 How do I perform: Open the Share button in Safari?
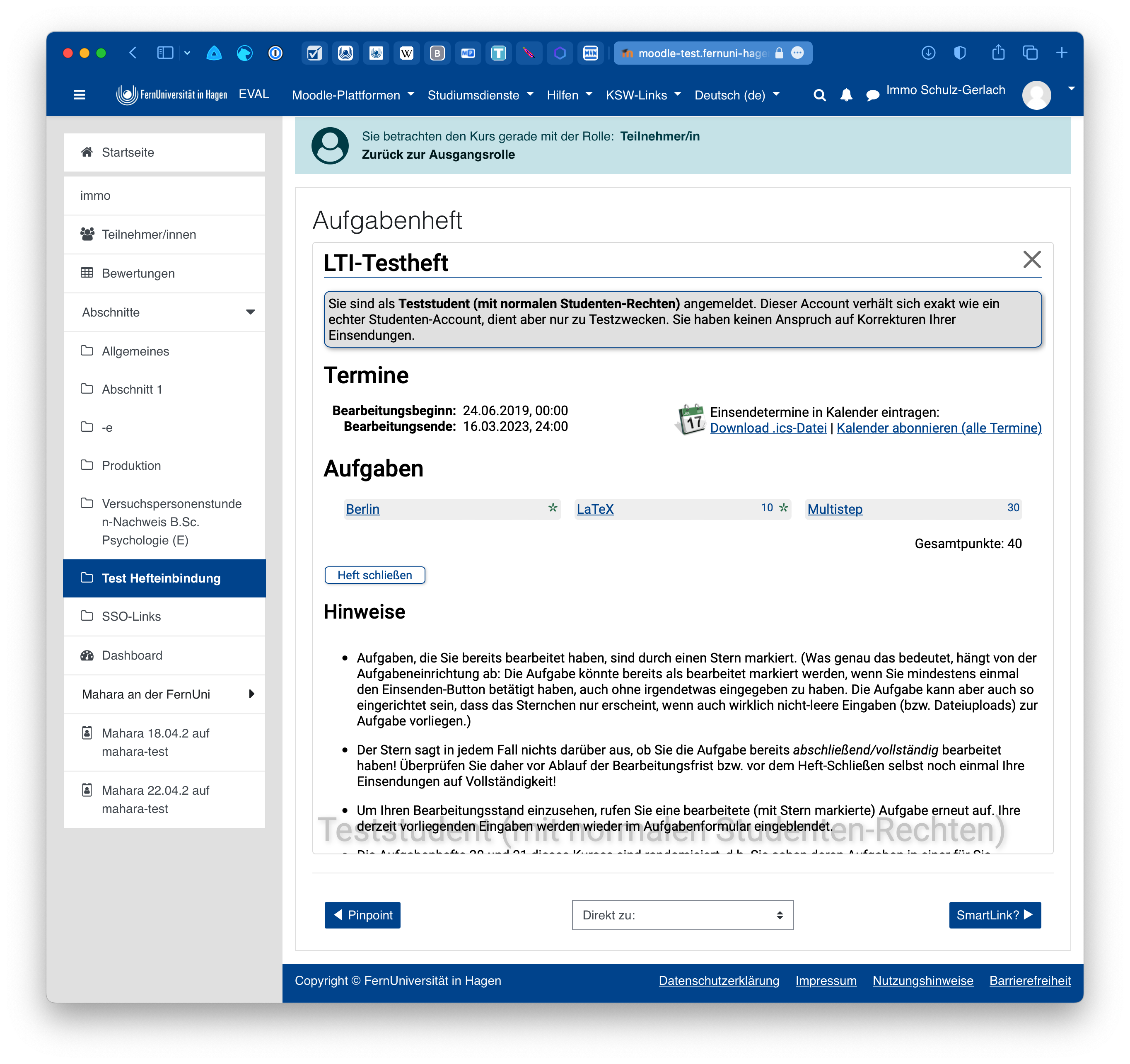(x=999, y=52)
